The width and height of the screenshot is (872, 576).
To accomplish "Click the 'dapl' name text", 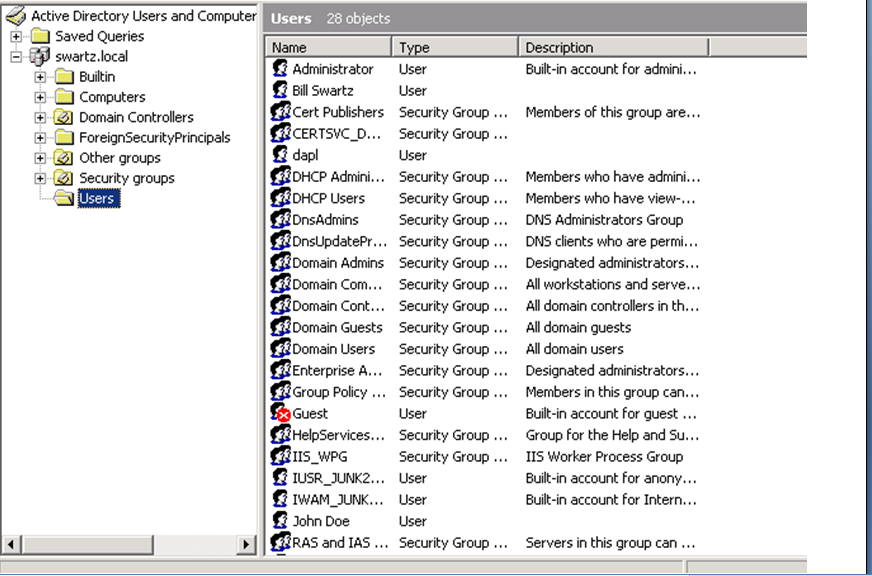I will click(x=305, y=155).
